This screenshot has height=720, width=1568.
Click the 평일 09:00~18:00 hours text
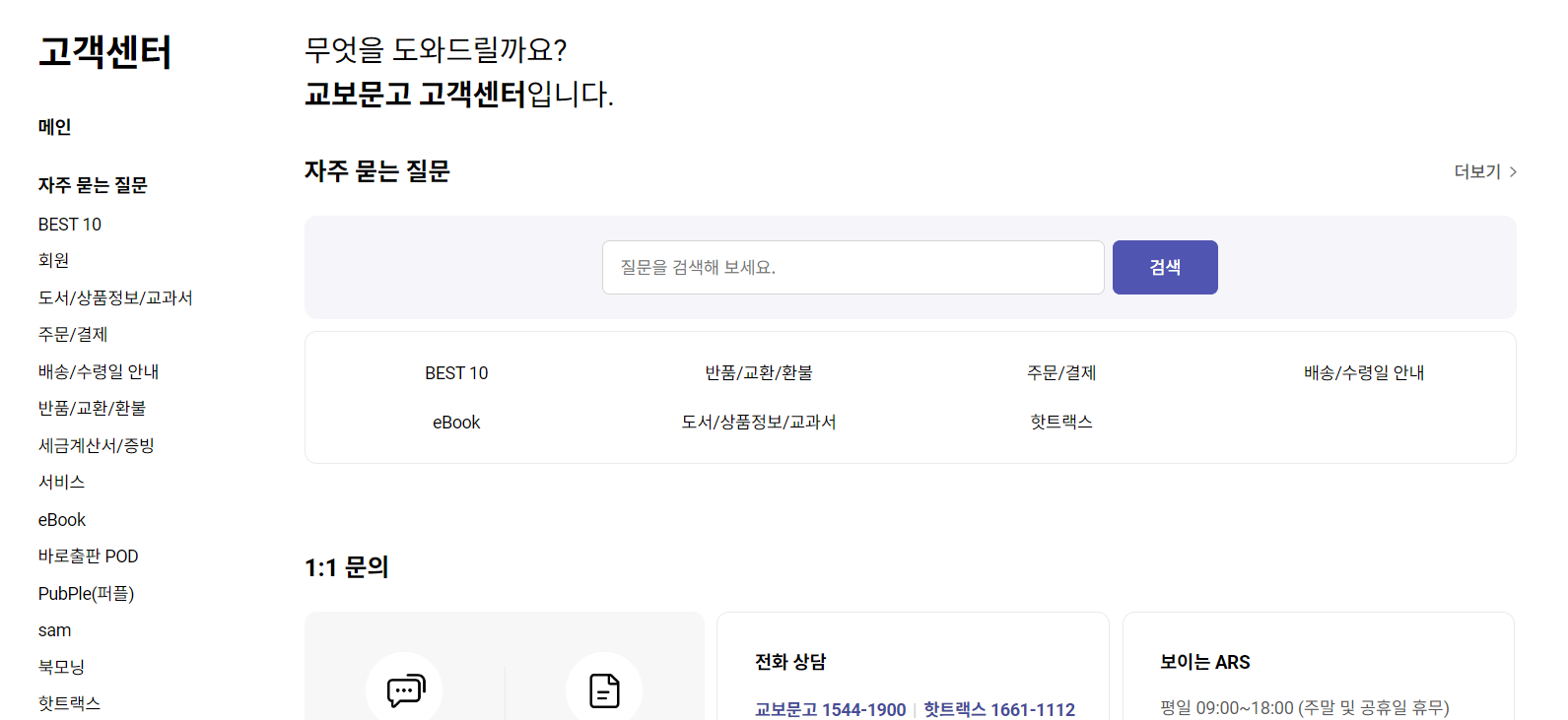tap(1305, 707)
